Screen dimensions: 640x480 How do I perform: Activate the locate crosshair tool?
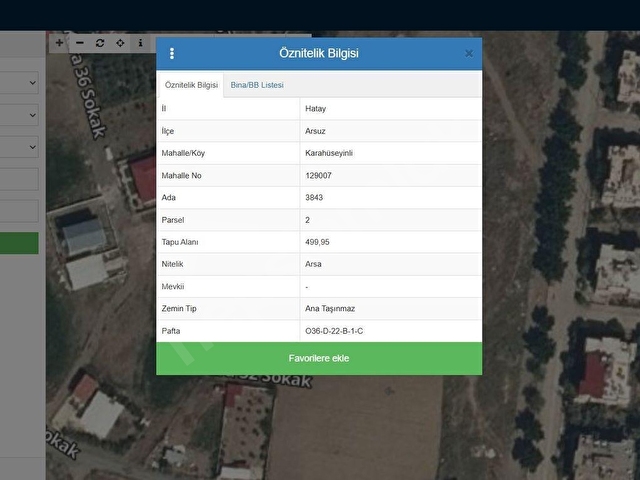[120, 43]
